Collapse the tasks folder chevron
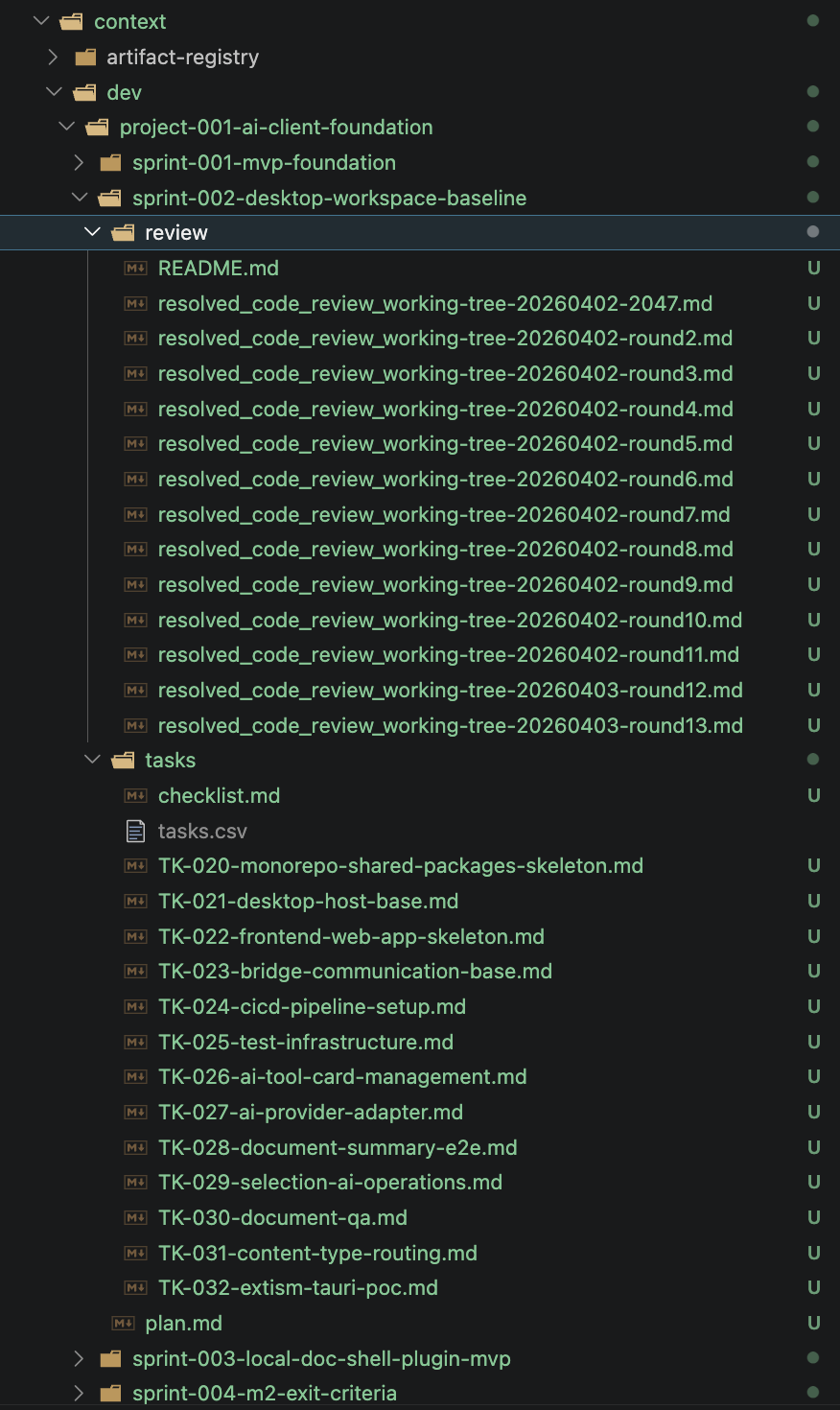This screenshot has height=1410, width=840. click(92, 761)
